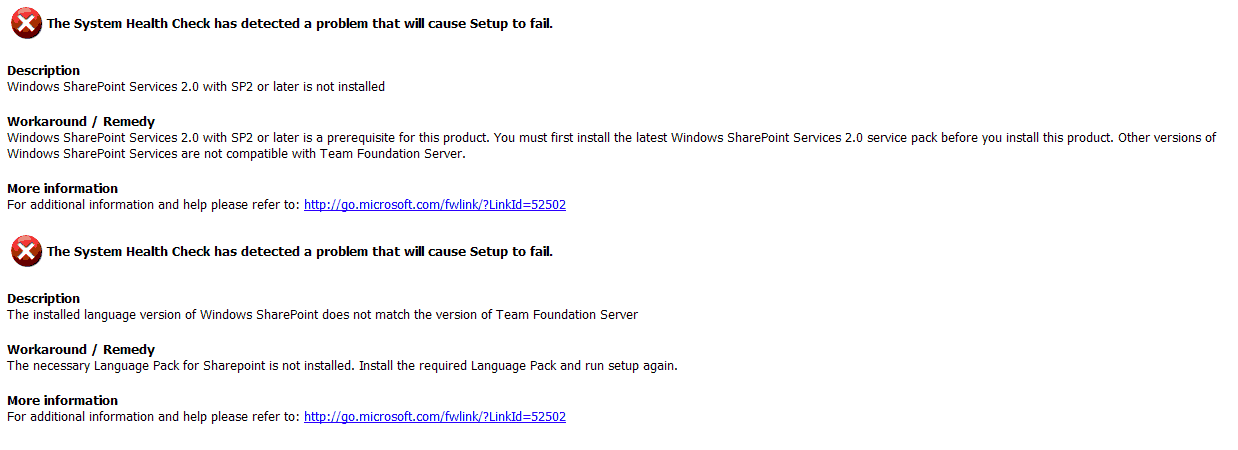Click the second Workaround / Remedy label
The width and height of the screenshot is (1238, 450).
click(x=81, y=350)
